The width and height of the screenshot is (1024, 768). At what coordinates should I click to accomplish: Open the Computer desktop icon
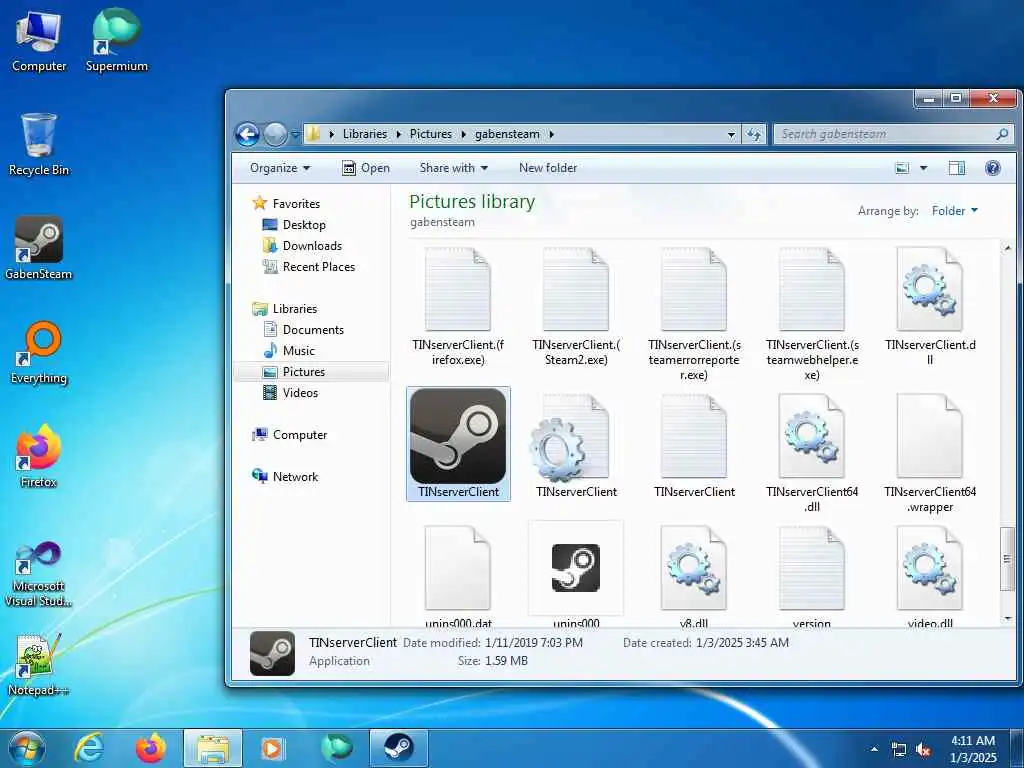click(x=39, y=41)
